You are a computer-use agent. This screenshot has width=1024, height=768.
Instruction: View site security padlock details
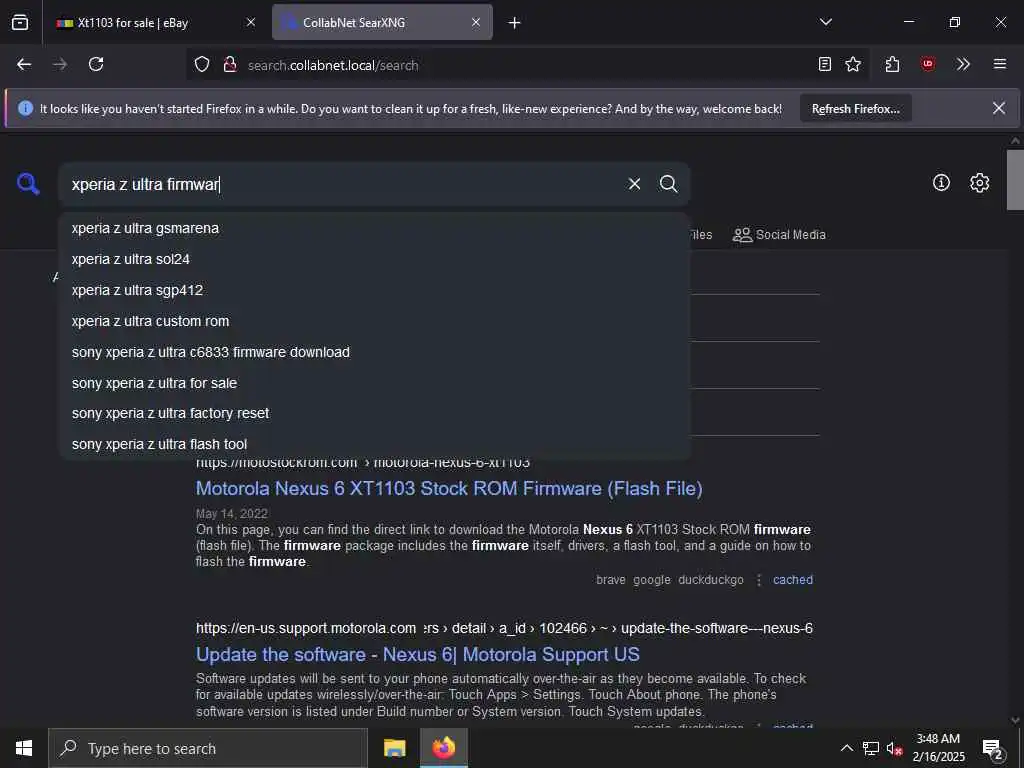230,64
